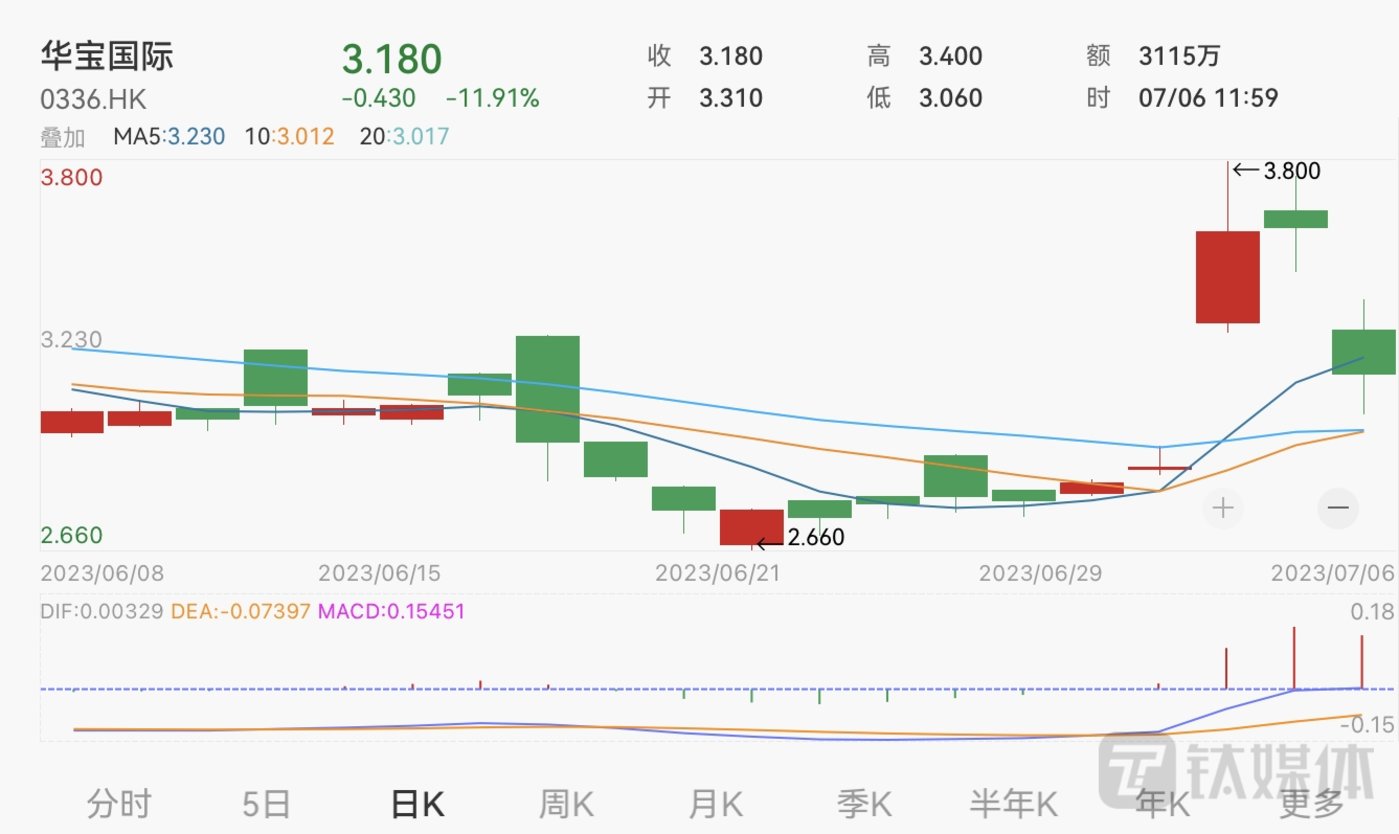Select the 半年K half-year tab
This screenshot has width=1399, height=834.
(x=1013, y=803)
